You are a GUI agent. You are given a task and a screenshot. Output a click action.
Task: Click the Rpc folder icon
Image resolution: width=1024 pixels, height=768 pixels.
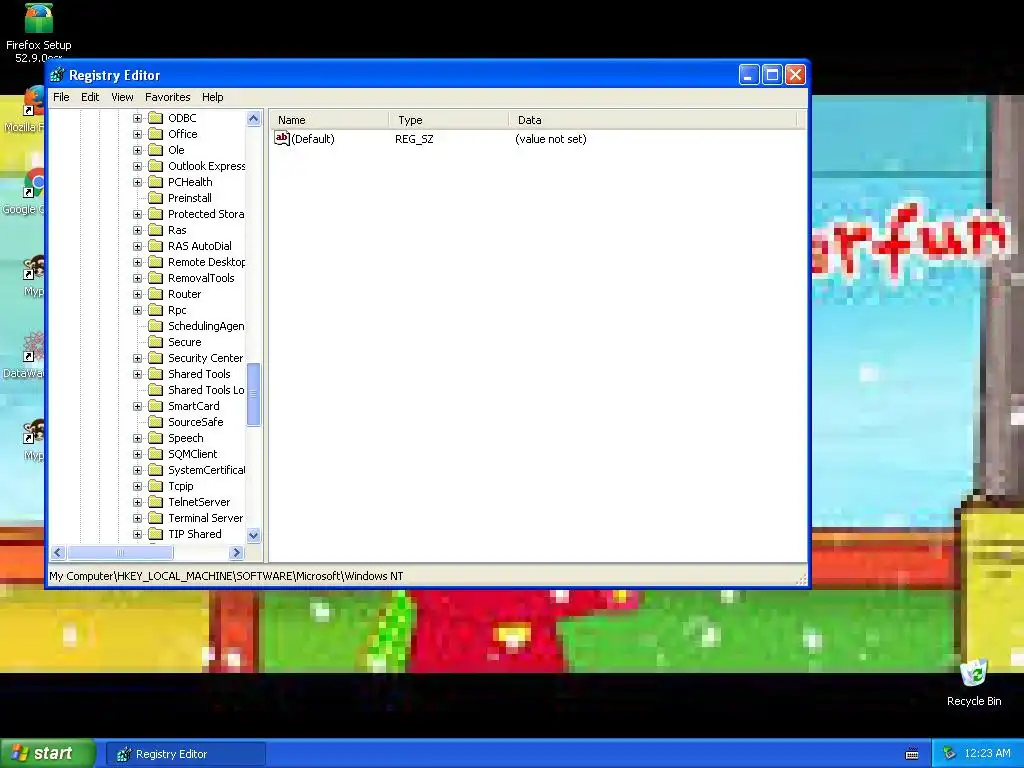pos(155,310)
